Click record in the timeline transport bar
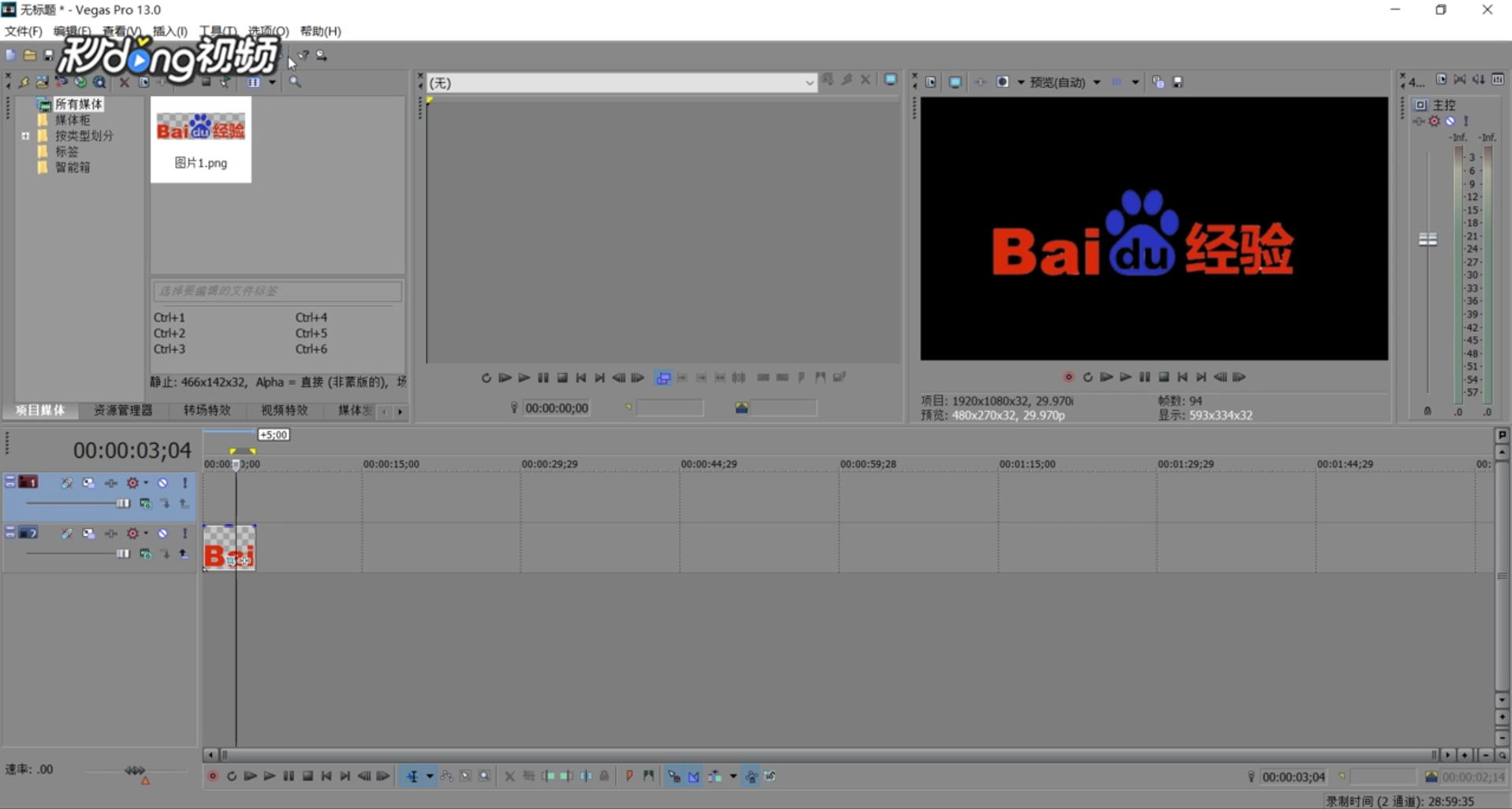The image size is (1512, 809). [213, 777]
